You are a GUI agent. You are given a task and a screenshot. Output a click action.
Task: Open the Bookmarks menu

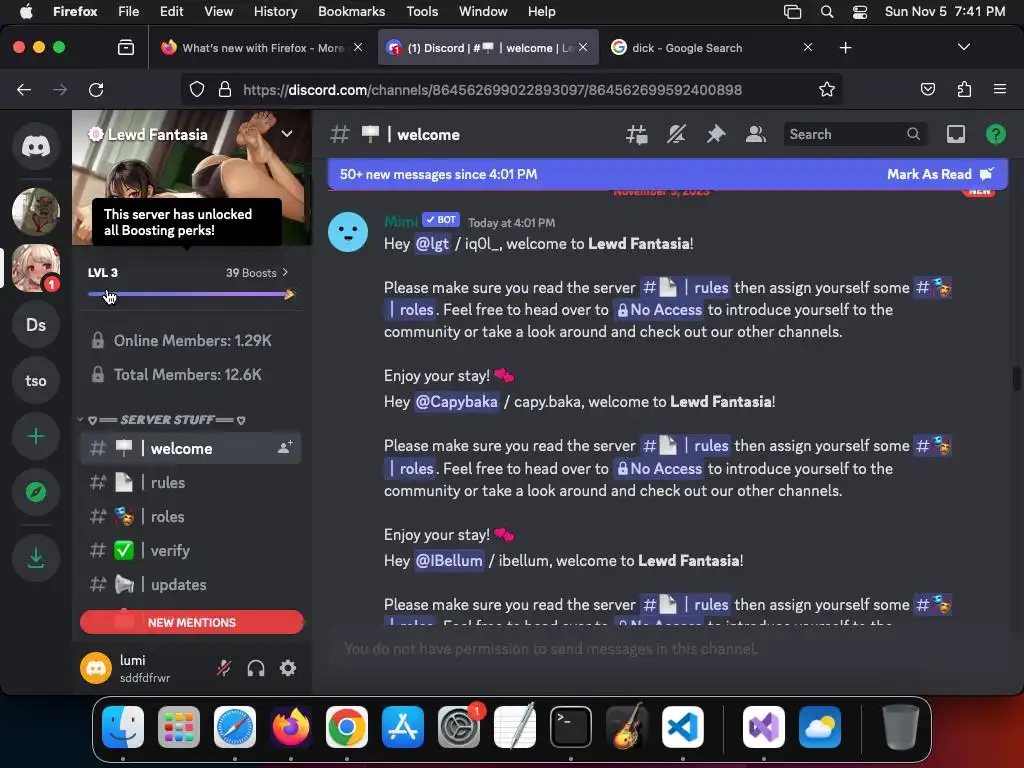coord(351,11)
